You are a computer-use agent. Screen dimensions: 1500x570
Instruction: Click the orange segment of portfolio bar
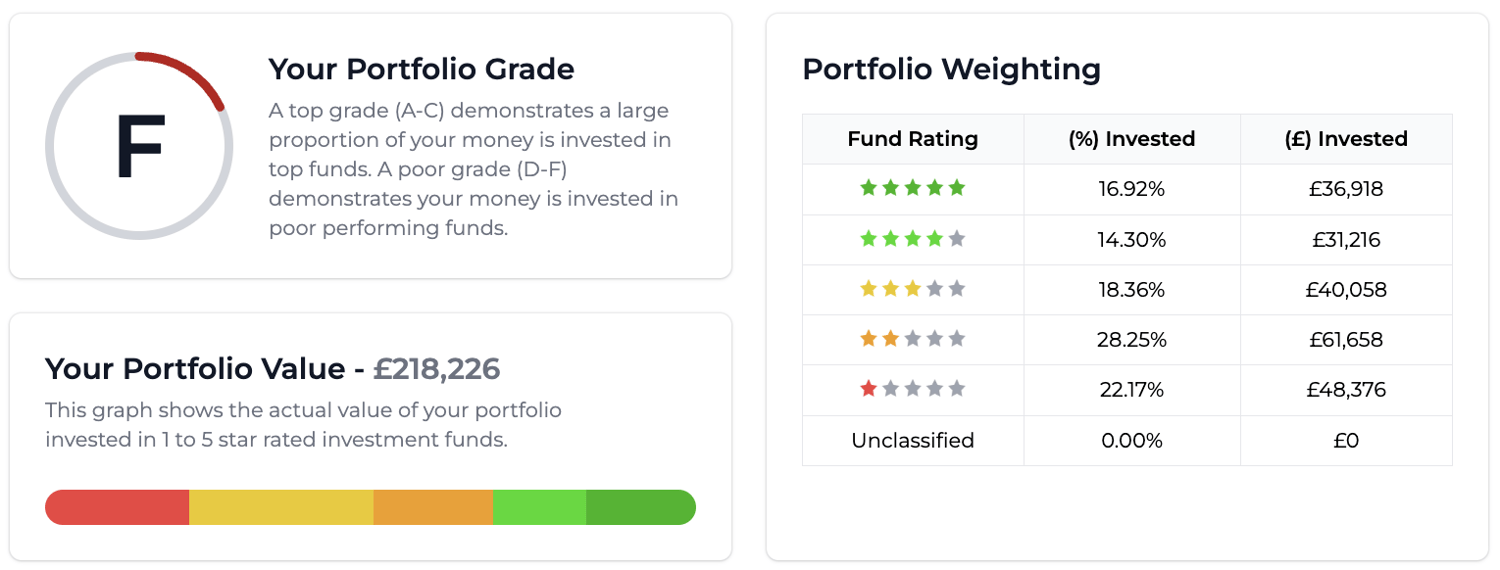(x=433, y=507)
